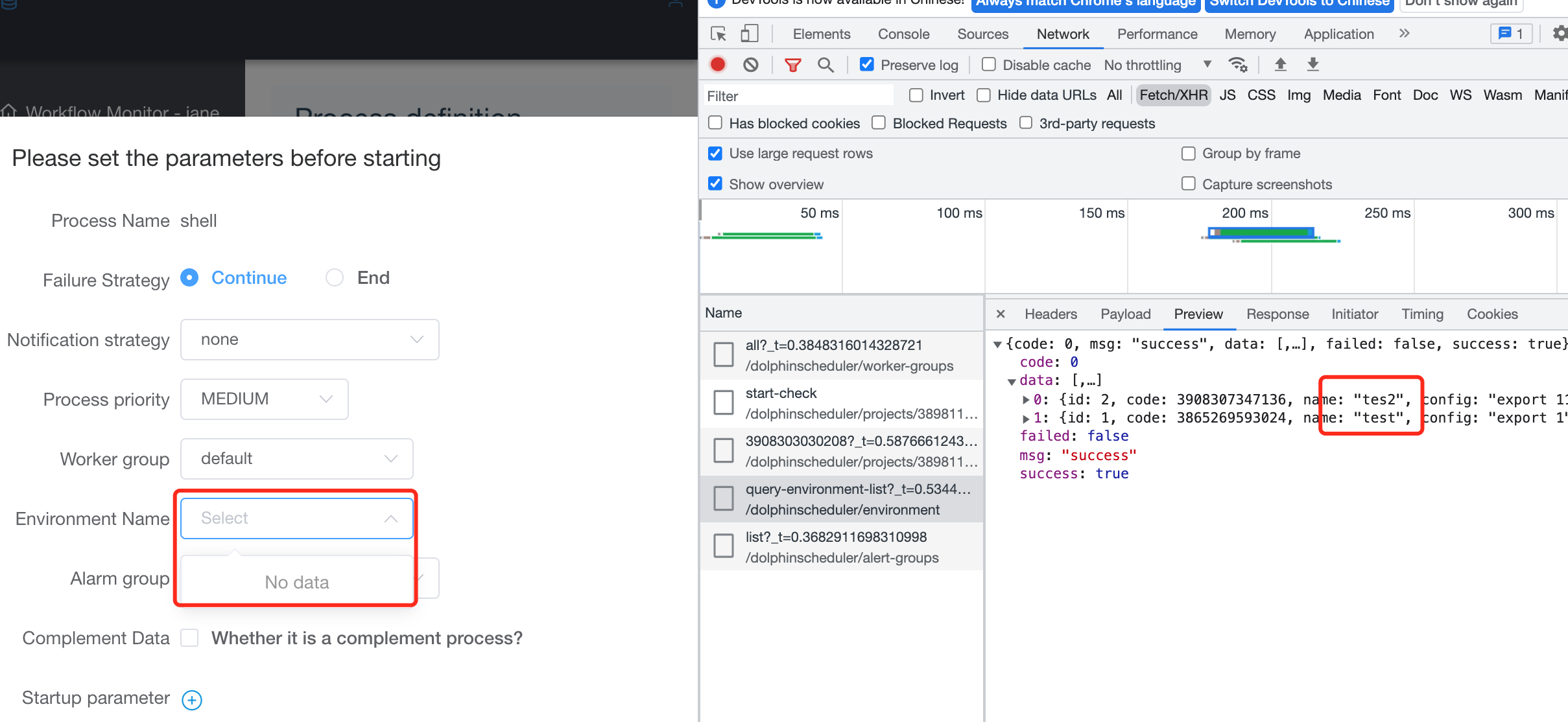Stop recording network log
The width and height of the screenshot is (1568, 722).
pyautogui.click(x=717, y=64)
